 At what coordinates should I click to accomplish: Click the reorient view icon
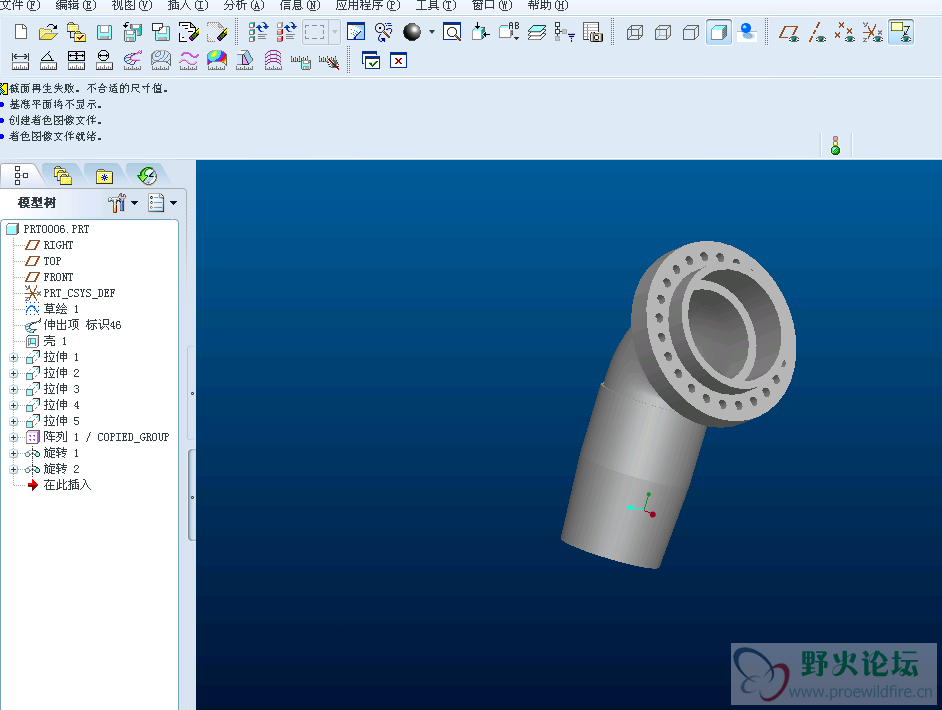(480, 32)
